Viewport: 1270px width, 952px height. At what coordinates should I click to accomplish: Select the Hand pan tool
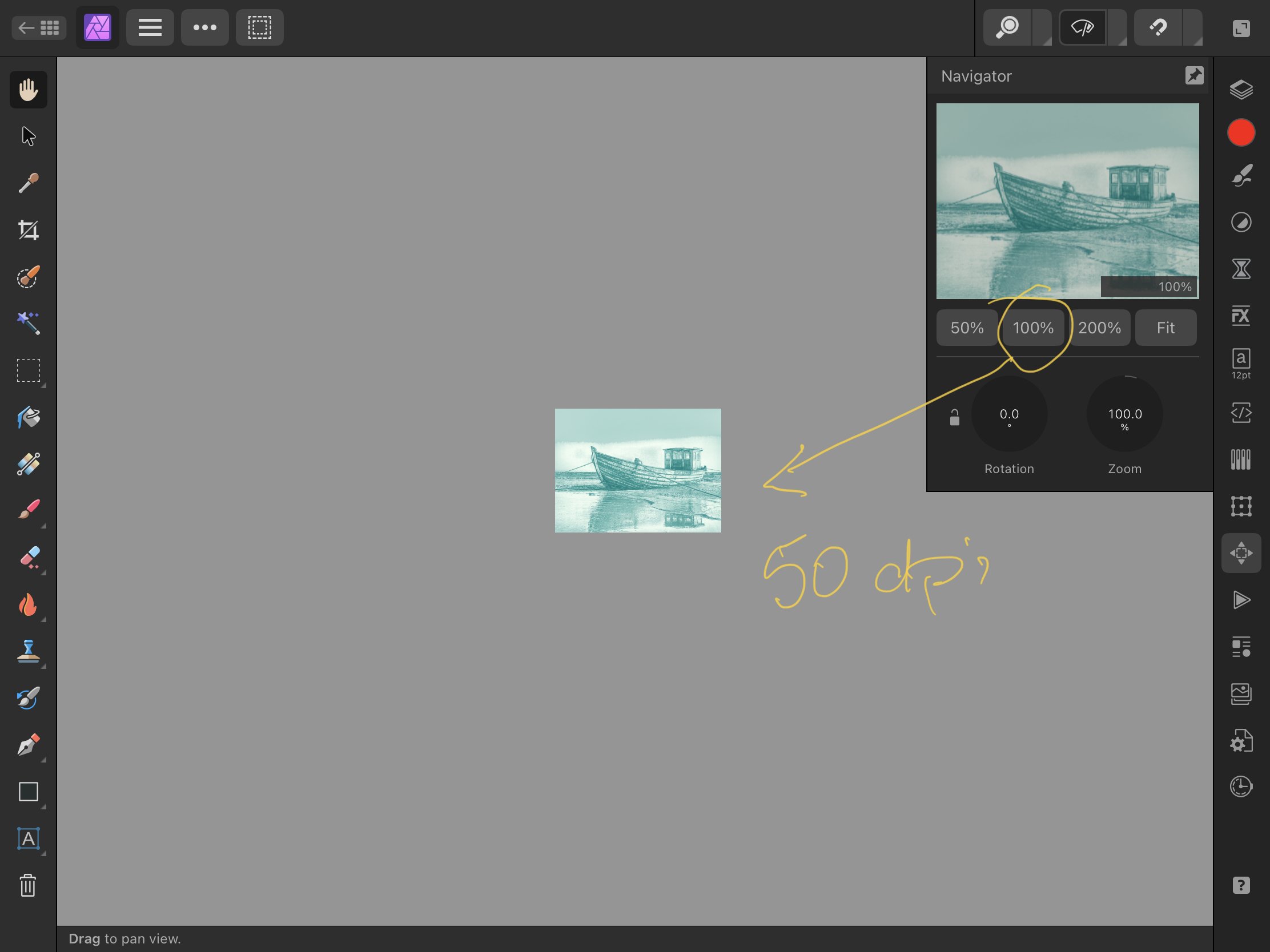[28, 89]
